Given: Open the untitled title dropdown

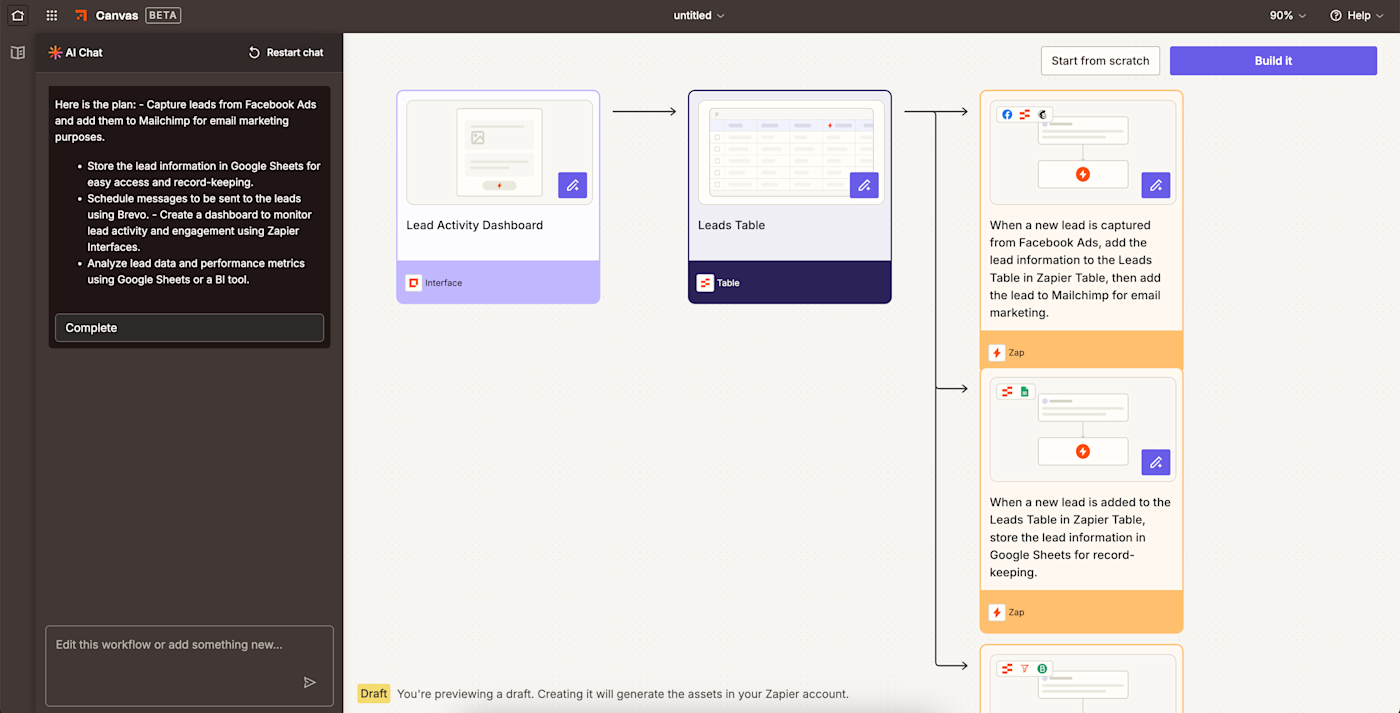Looking at the screenshot, I should coord(699,15).
